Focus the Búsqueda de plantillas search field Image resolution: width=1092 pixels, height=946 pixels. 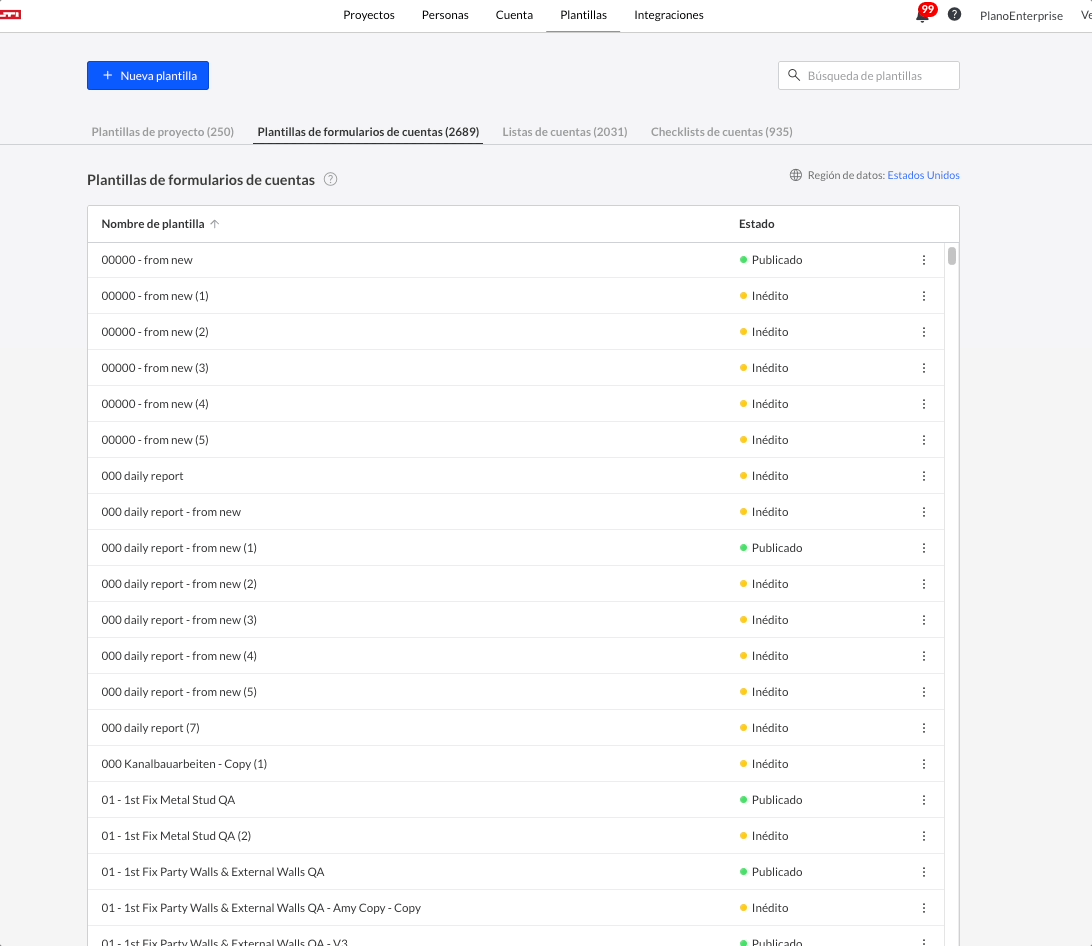[x=868, y=75]
